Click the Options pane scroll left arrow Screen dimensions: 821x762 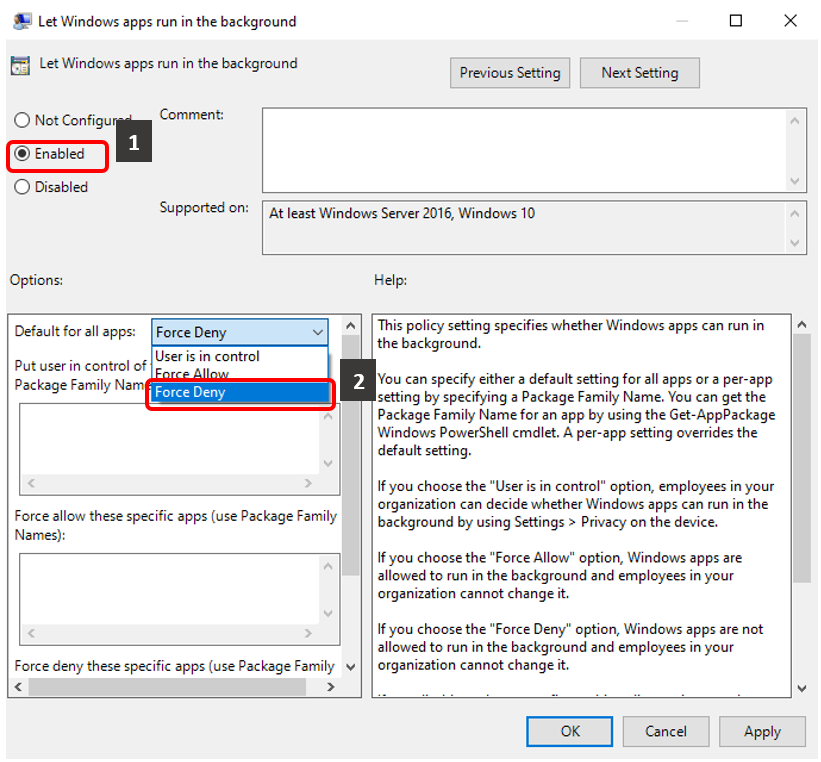tap(18, 687)
